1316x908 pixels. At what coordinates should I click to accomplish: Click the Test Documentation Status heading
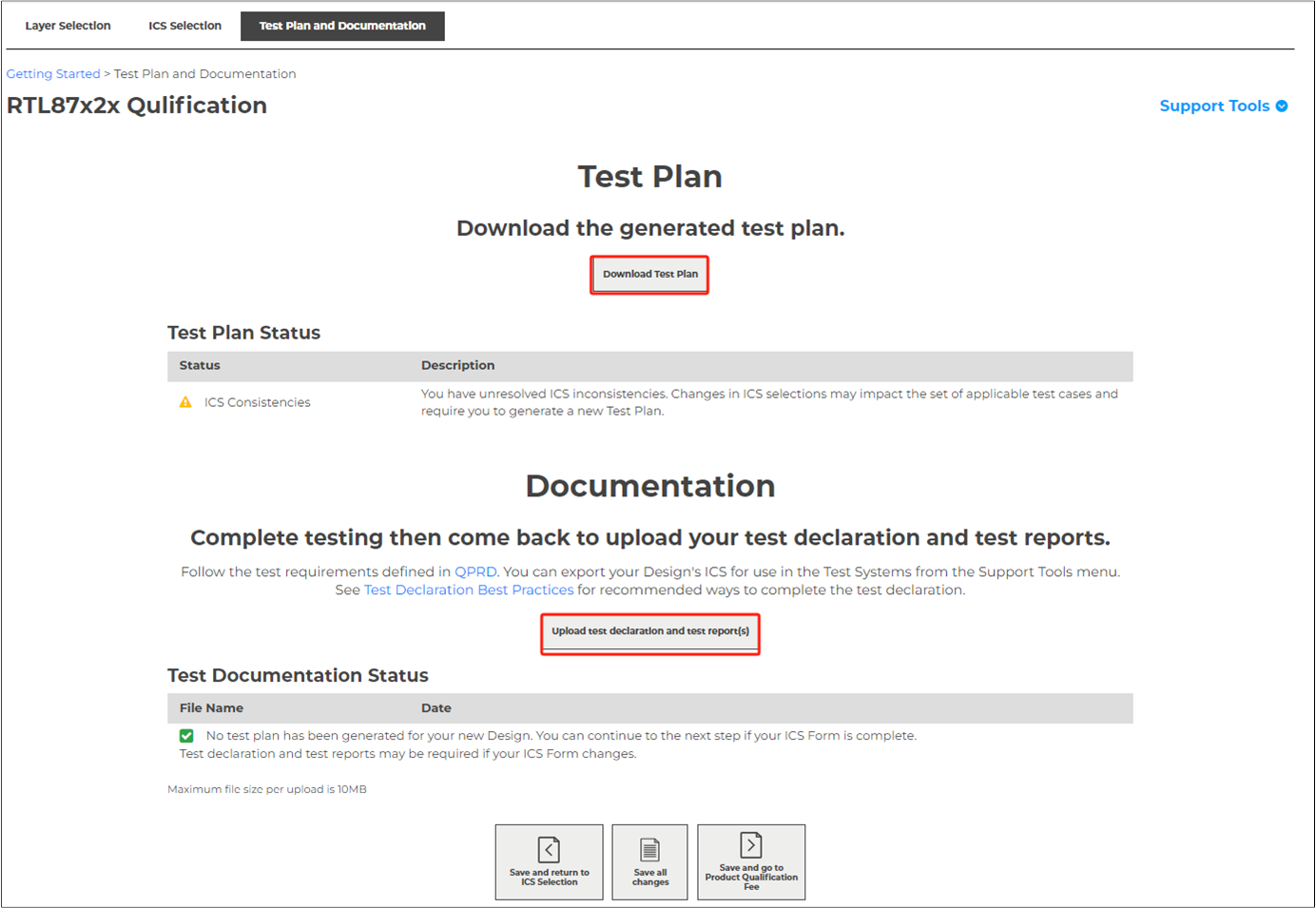(x=298, y=675)
